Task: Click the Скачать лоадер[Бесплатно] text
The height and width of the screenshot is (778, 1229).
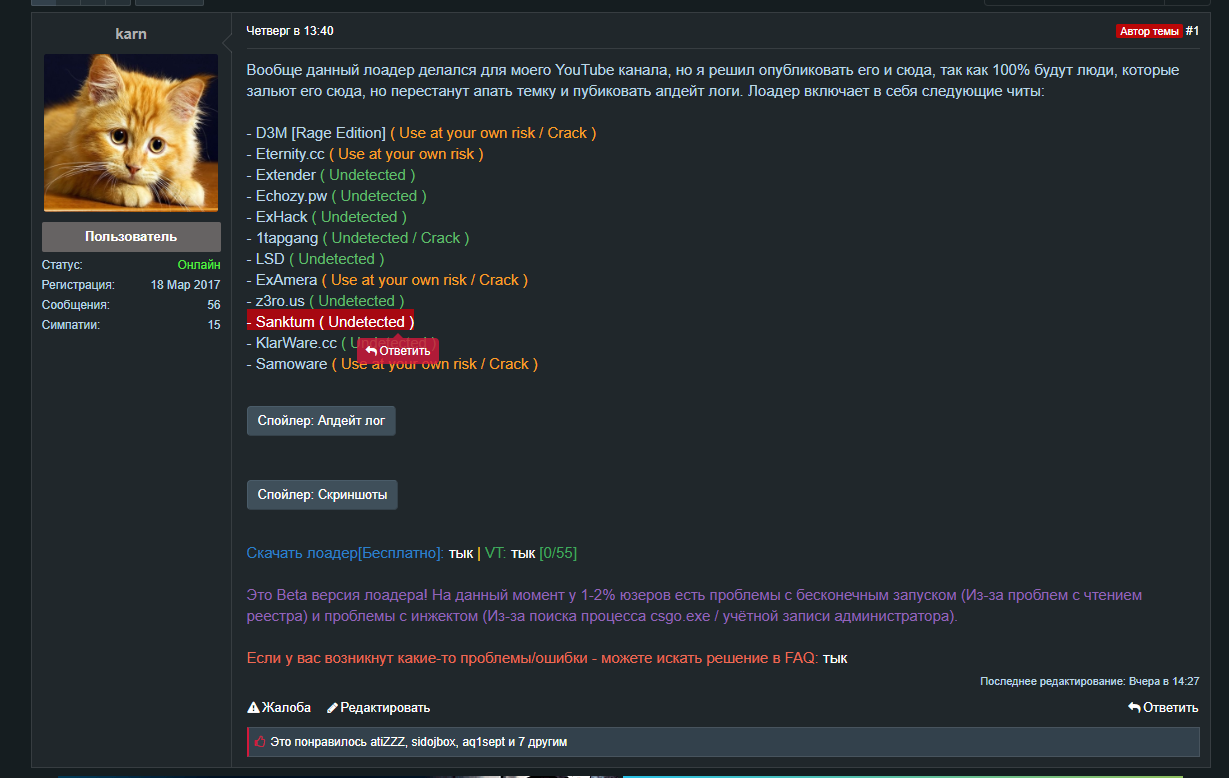Action: pyautogui.click(x=345, y=553)
